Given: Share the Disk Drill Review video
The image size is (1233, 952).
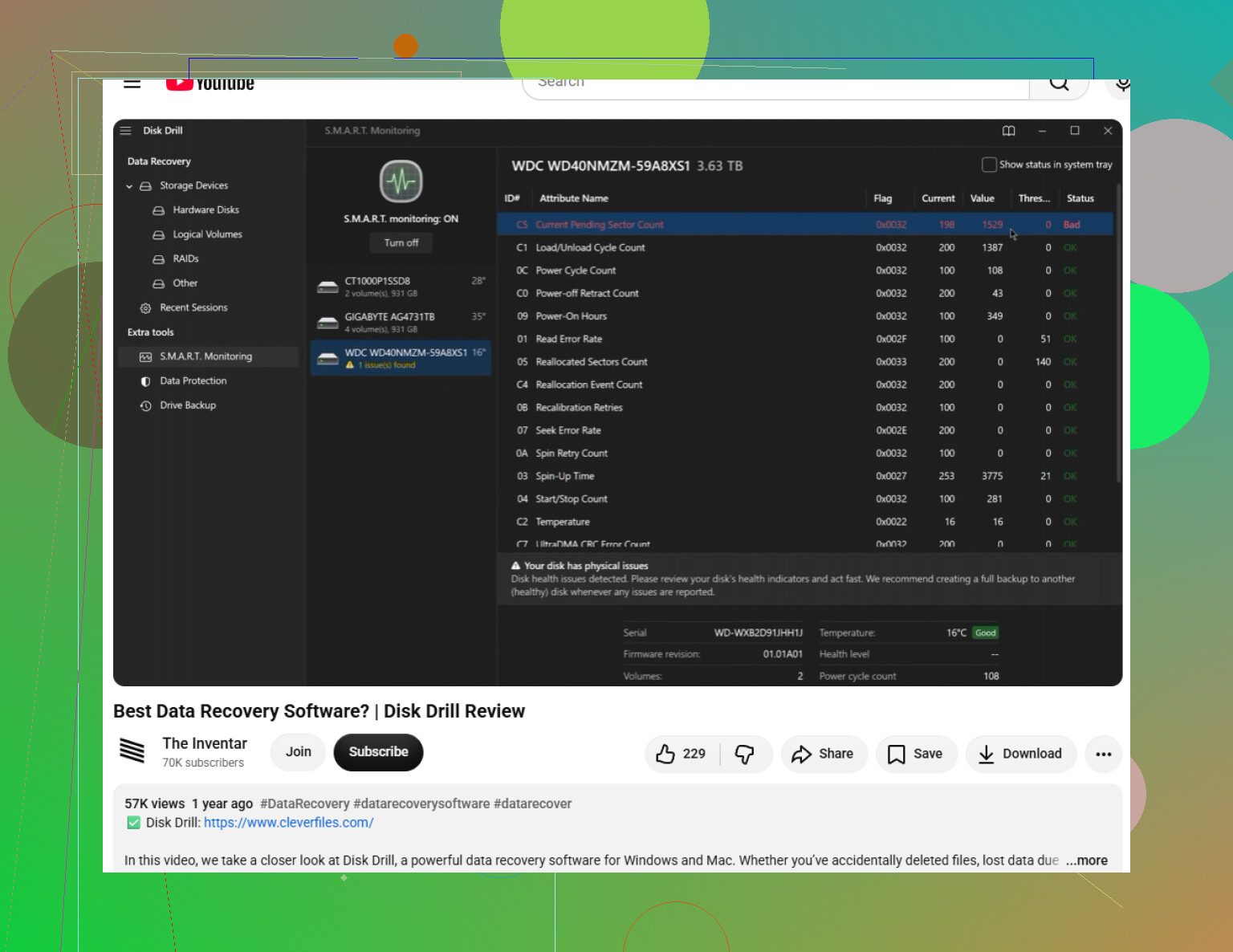Looking at the screenshot, I should [824, 754].
